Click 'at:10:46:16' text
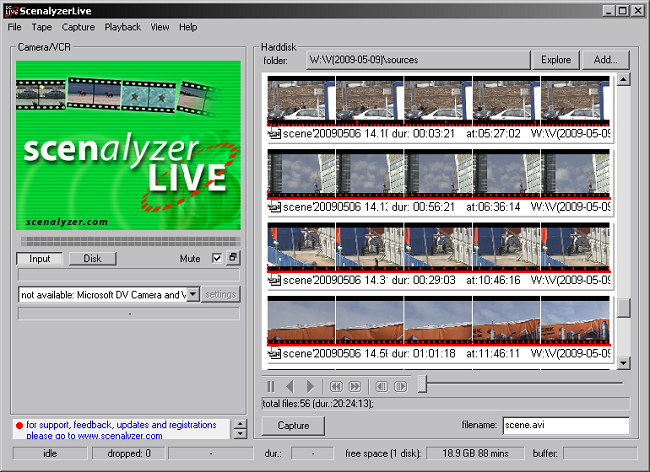The height and width of the screenshot is (472, 650). (493, 280)
